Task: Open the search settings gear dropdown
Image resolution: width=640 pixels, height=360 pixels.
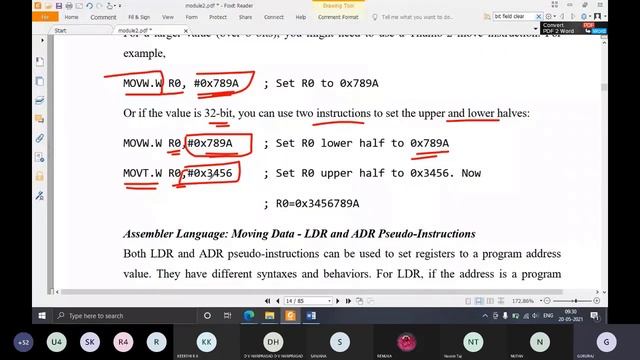Action: click(x=550, y=16)
